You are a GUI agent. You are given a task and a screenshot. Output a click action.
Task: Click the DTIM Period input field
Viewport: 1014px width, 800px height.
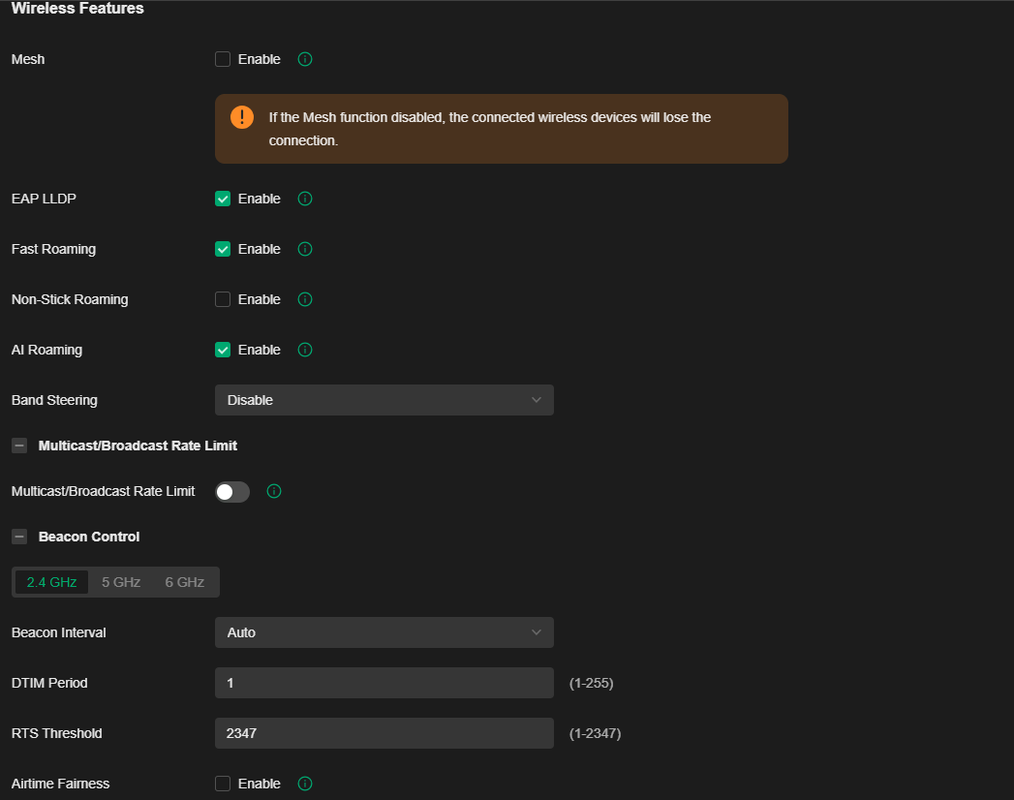click(x=384, y=683)
